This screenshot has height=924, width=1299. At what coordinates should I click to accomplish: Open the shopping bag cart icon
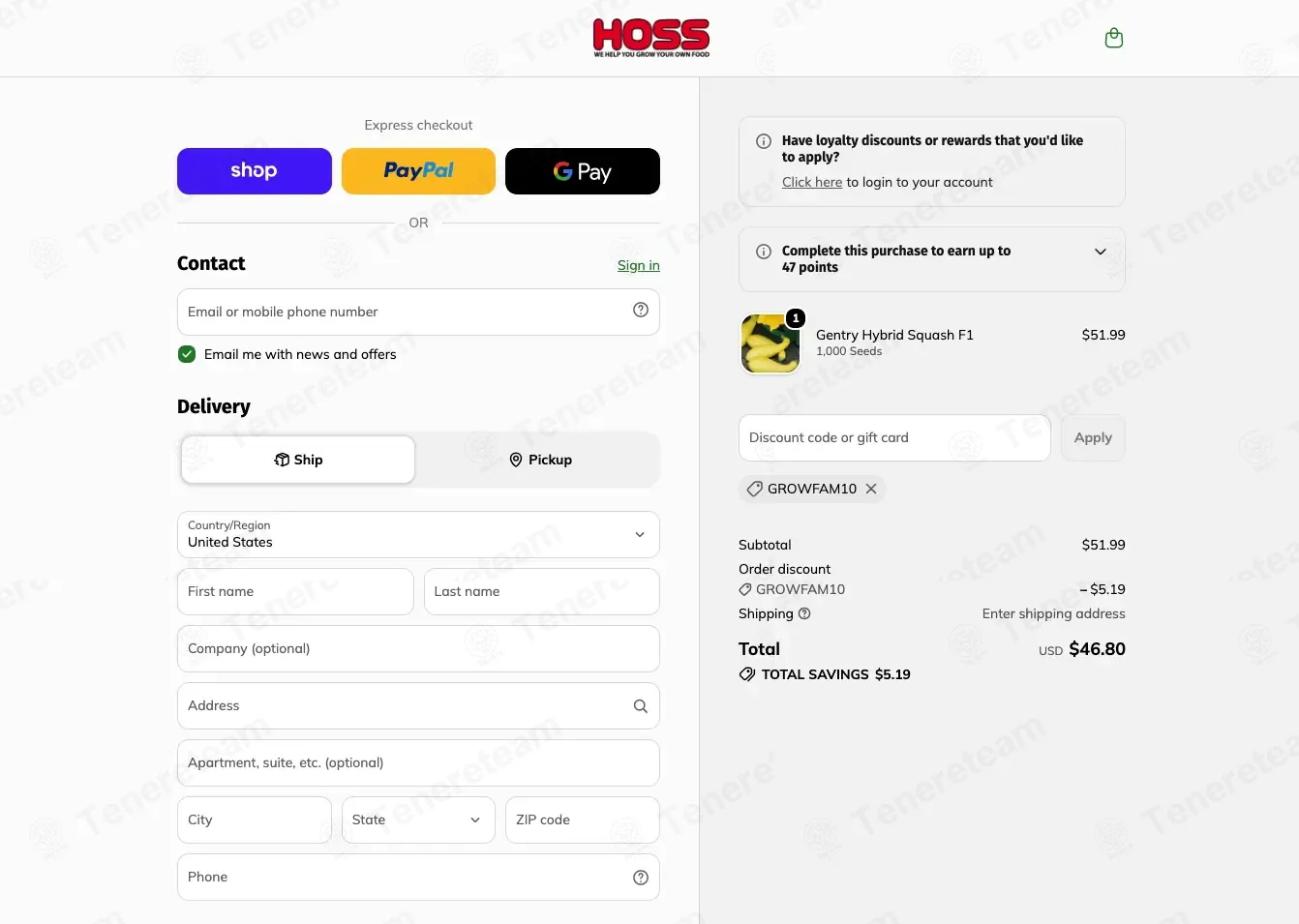tap(1114, 39)
